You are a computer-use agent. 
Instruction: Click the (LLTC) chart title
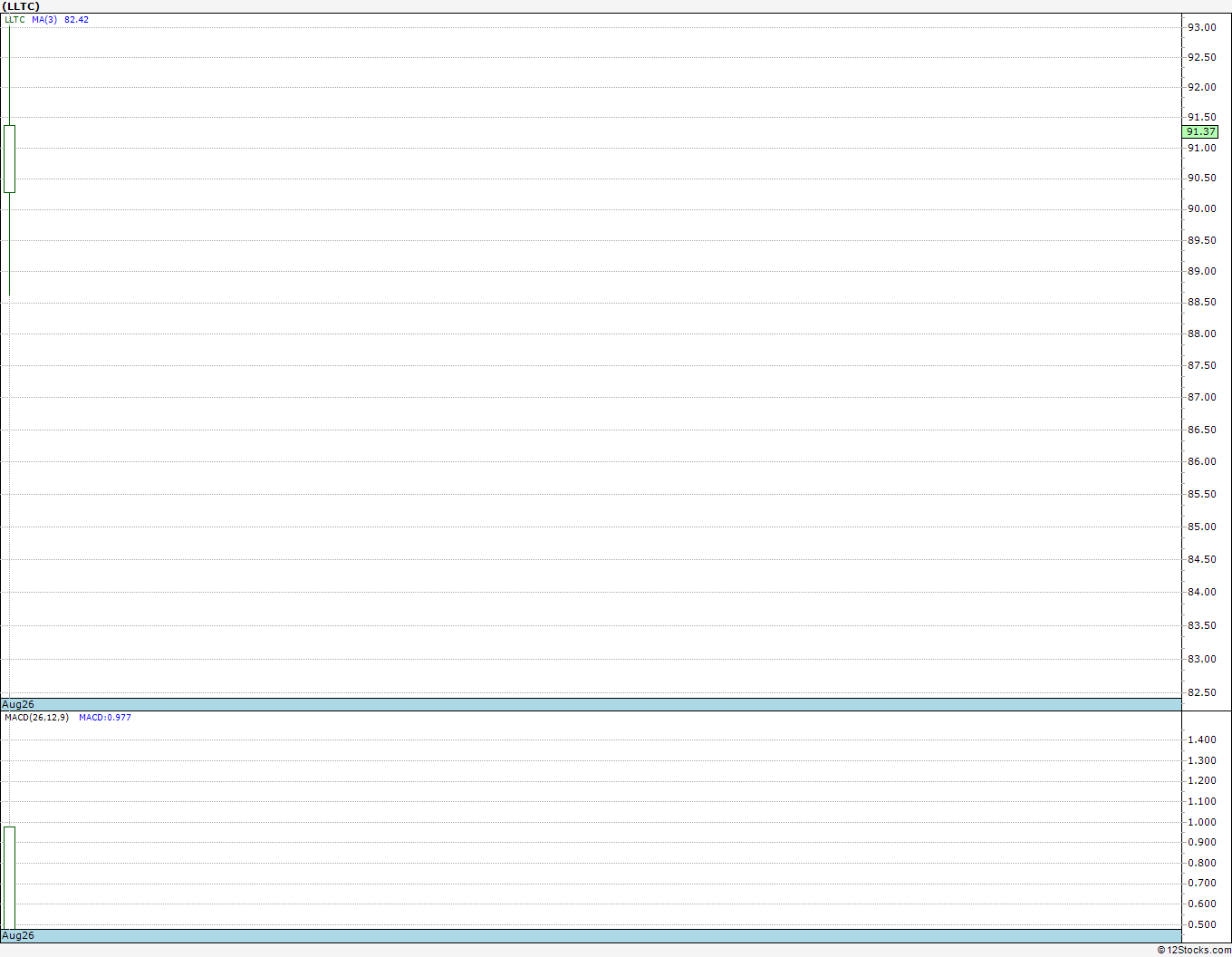coord(21,6)
